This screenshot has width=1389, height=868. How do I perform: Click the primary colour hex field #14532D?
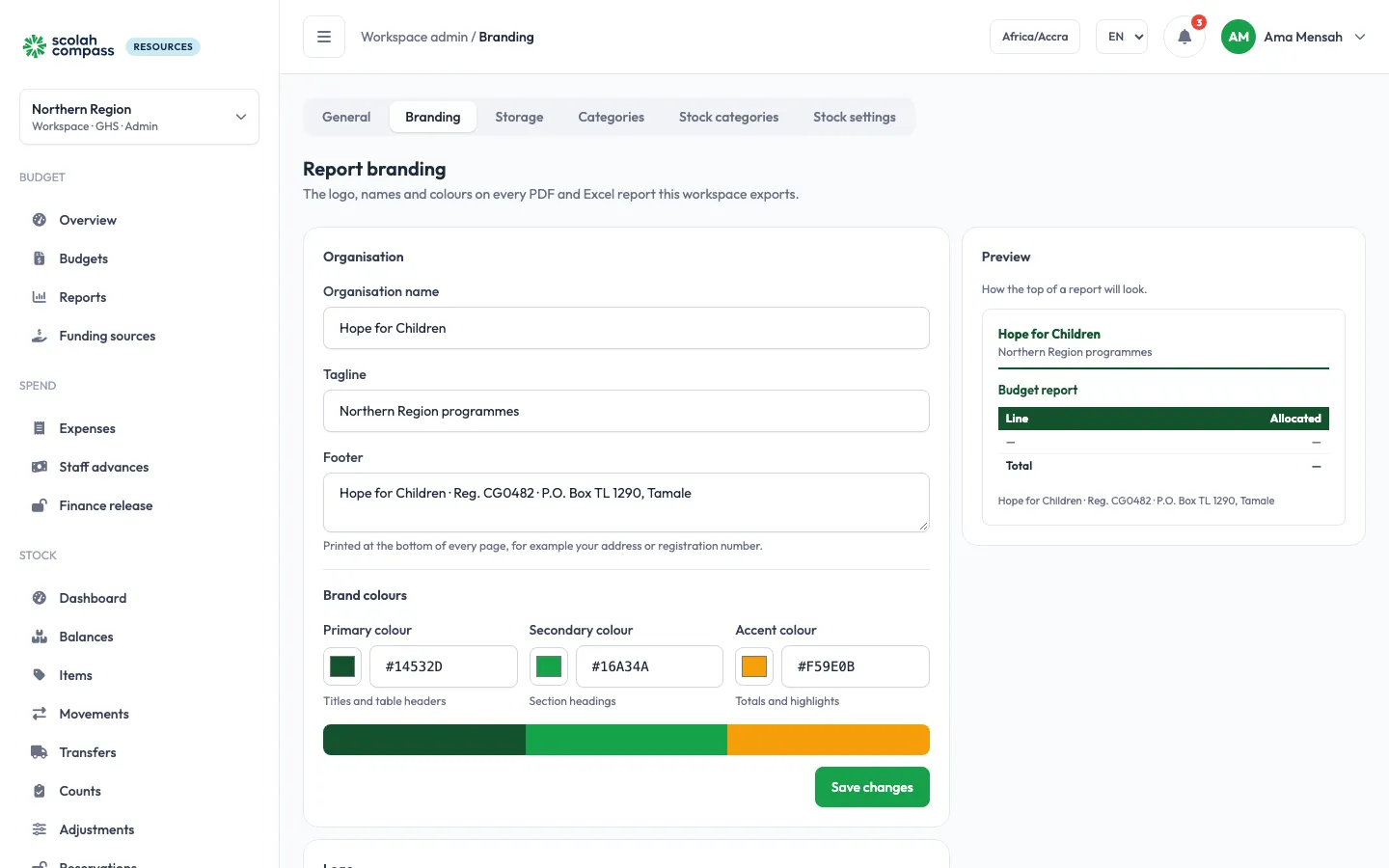point(444,666)
